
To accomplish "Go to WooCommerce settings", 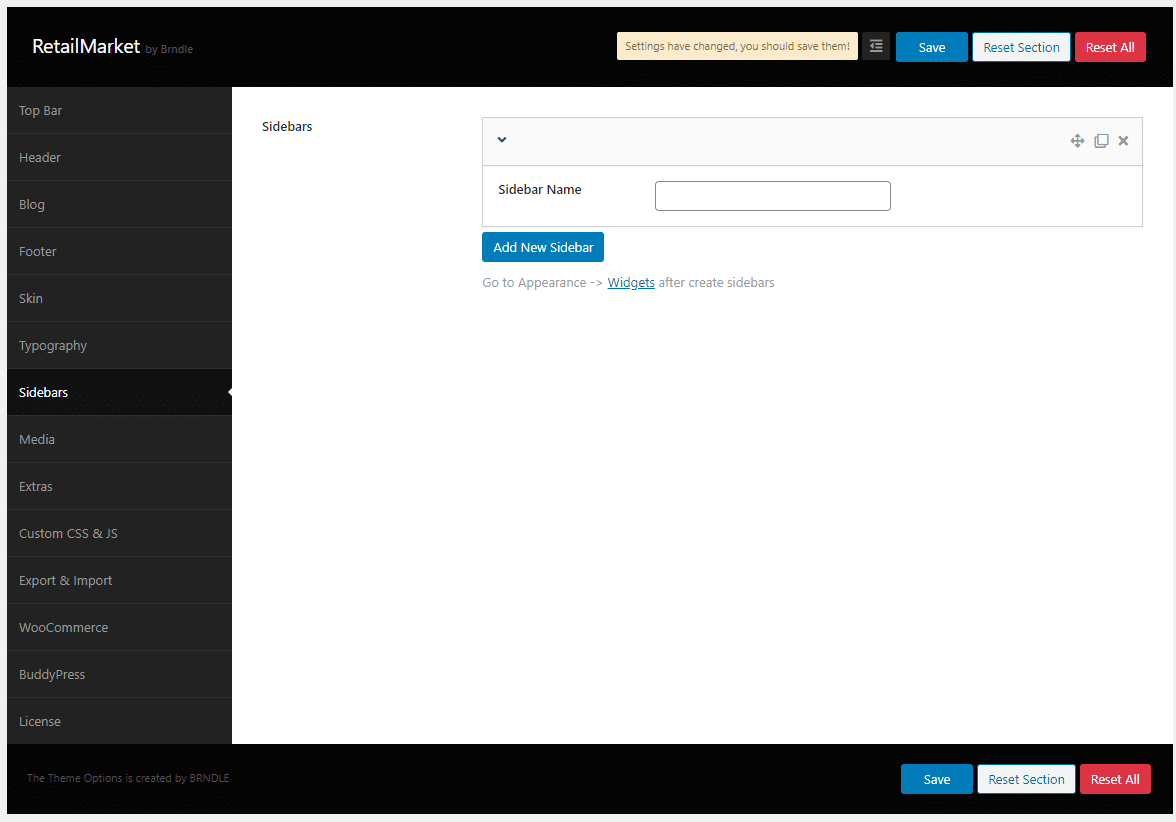I will pyautogui.click(x=119, y=628).
